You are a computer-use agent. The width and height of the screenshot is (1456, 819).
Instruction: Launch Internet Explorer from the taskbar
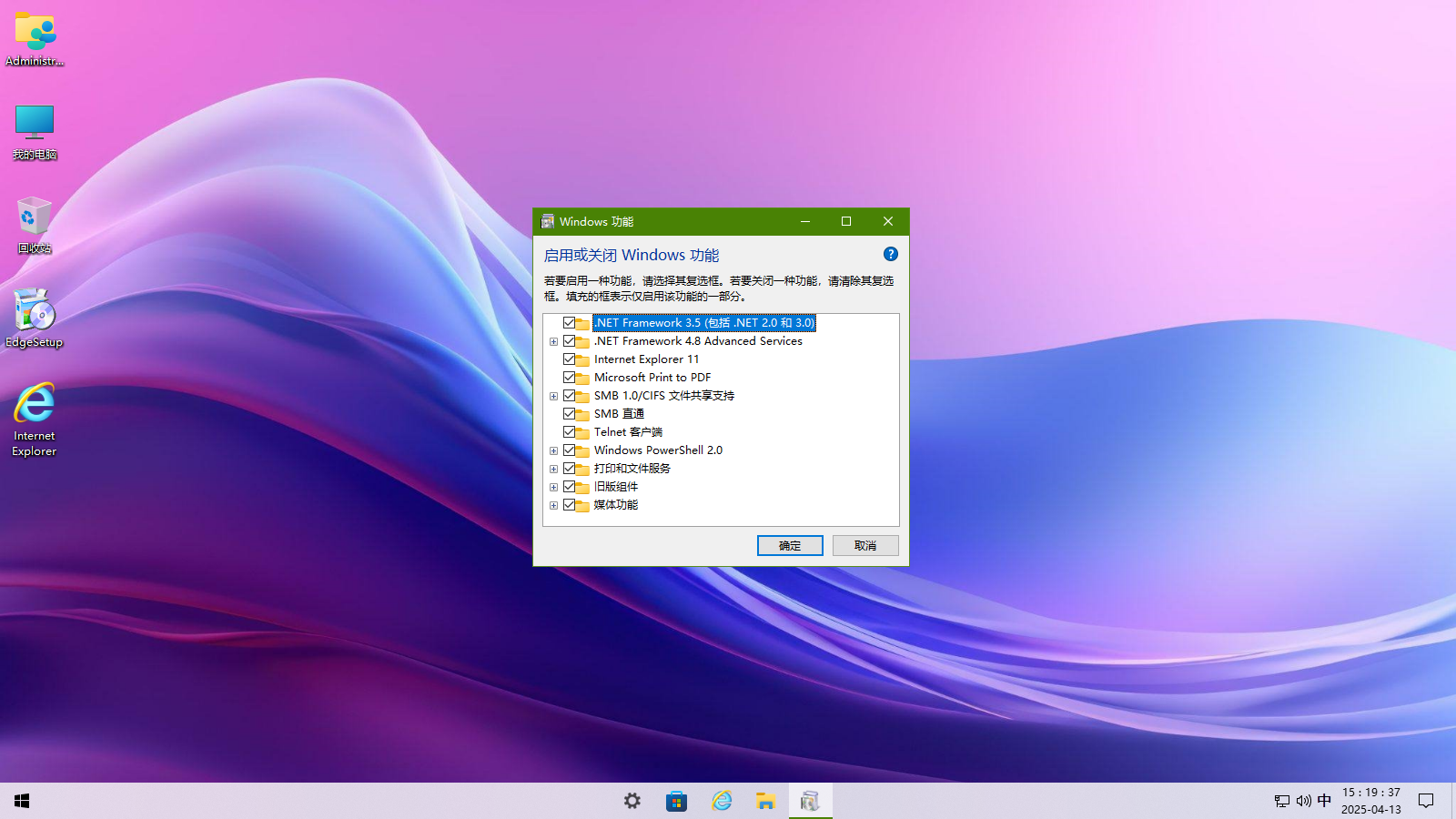click(722, 801)
